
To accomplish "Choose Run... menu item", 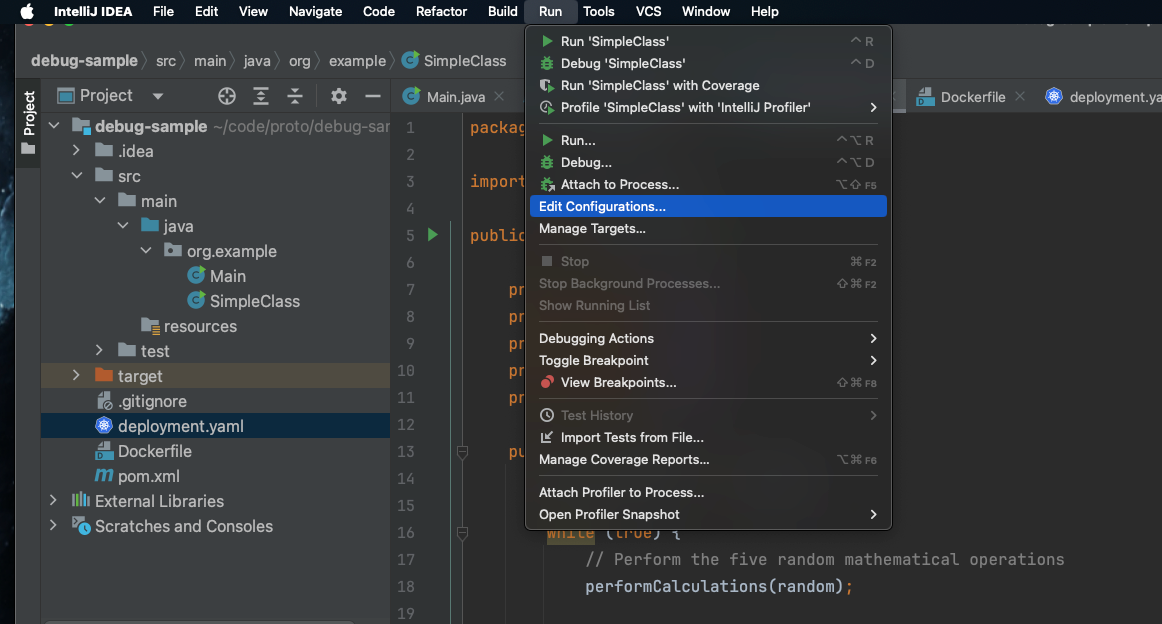I will [708, 140].
